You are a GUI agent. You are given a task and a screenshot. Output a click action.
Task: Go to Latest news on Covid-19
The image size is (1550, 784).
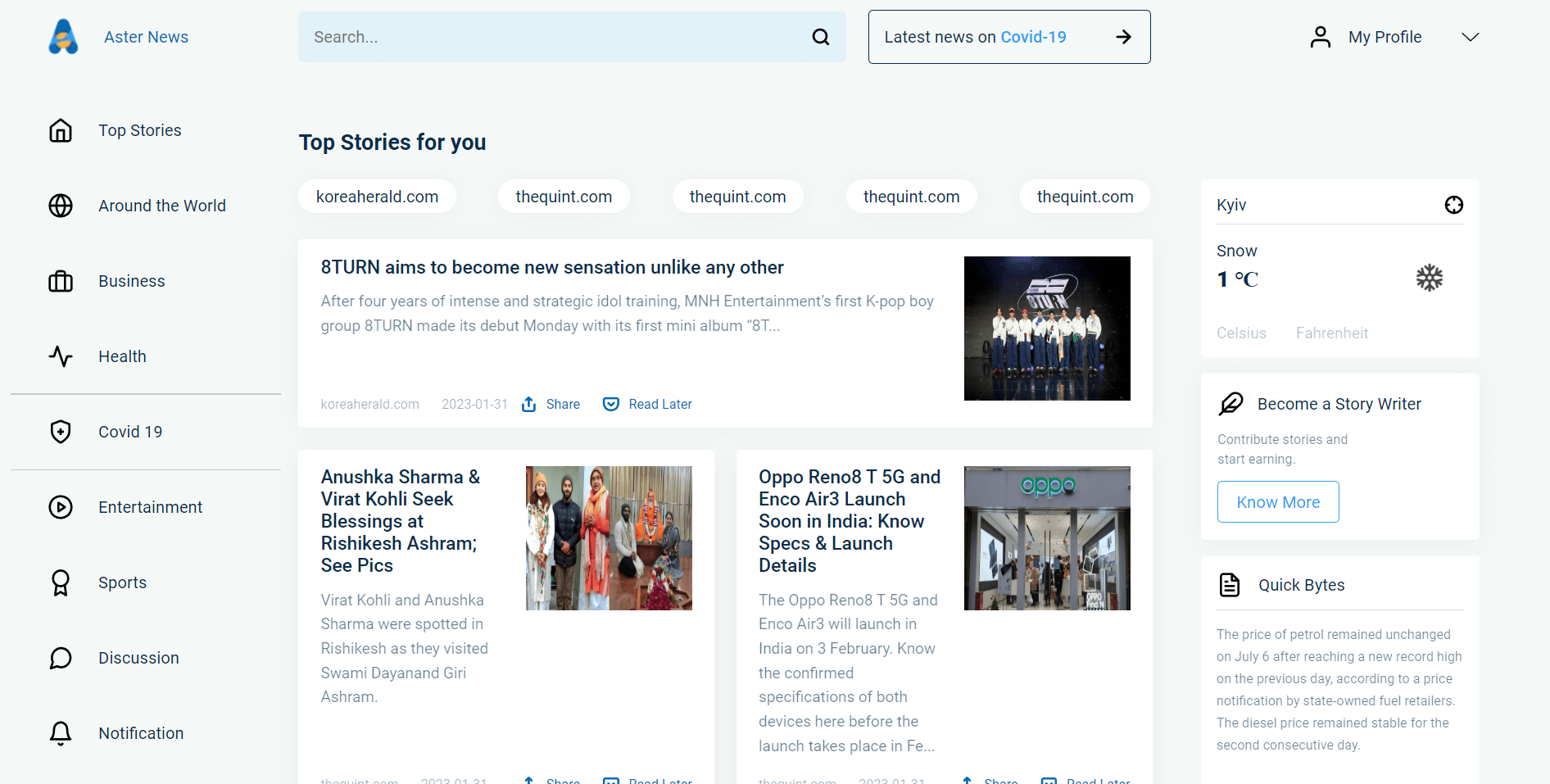1008,36
